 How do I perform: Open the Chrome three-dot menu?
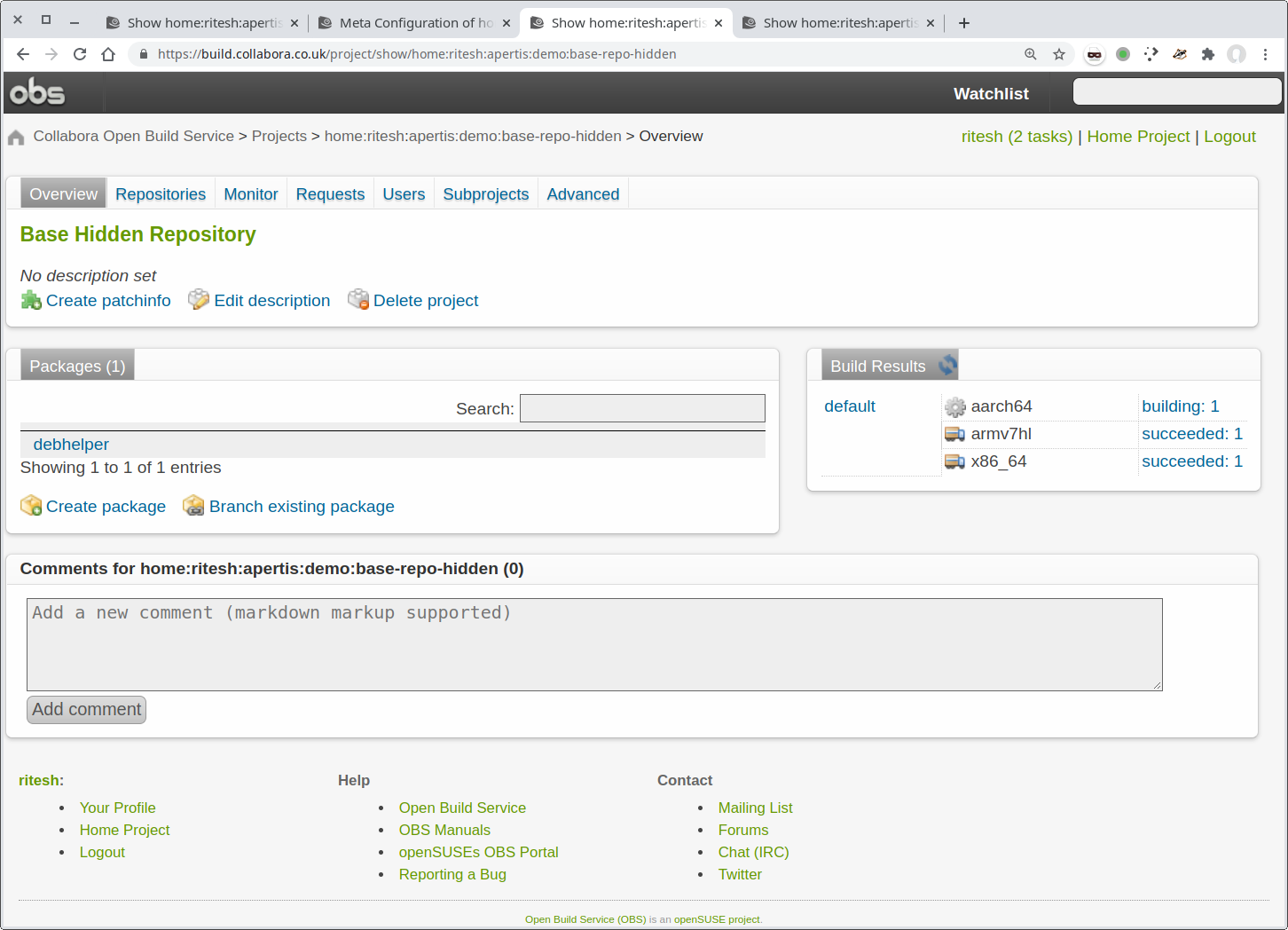(1266, 54)
